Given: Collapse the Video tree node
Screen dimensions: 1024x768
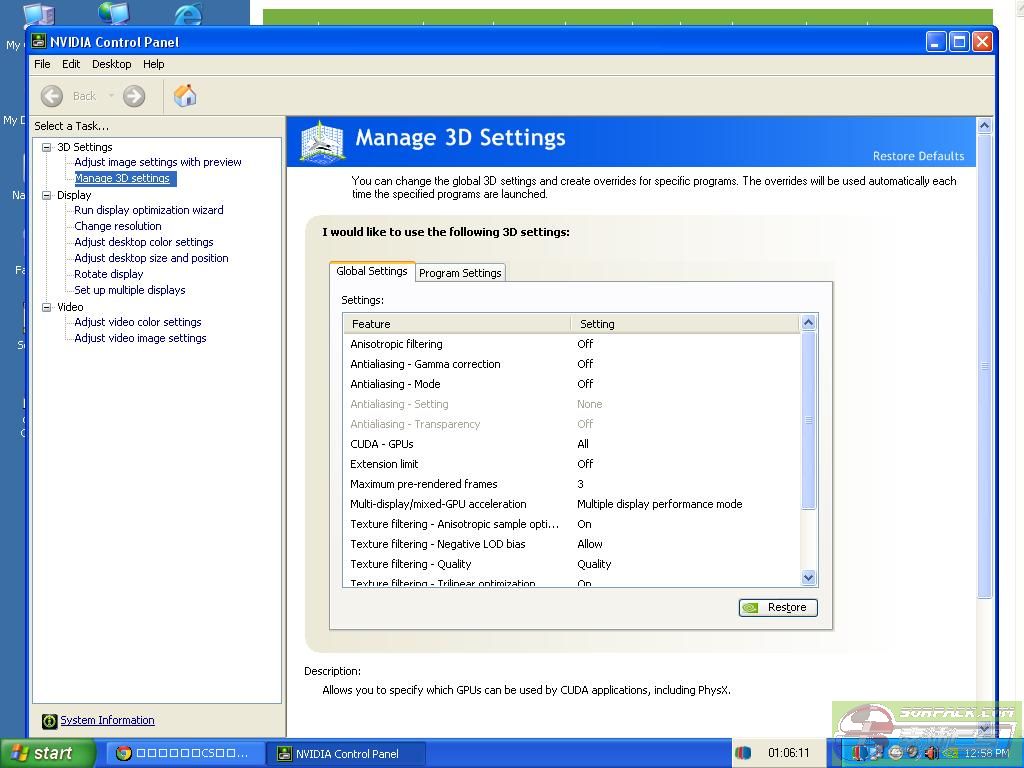Looking at the screenshot, I should click(x=46, y=307).
